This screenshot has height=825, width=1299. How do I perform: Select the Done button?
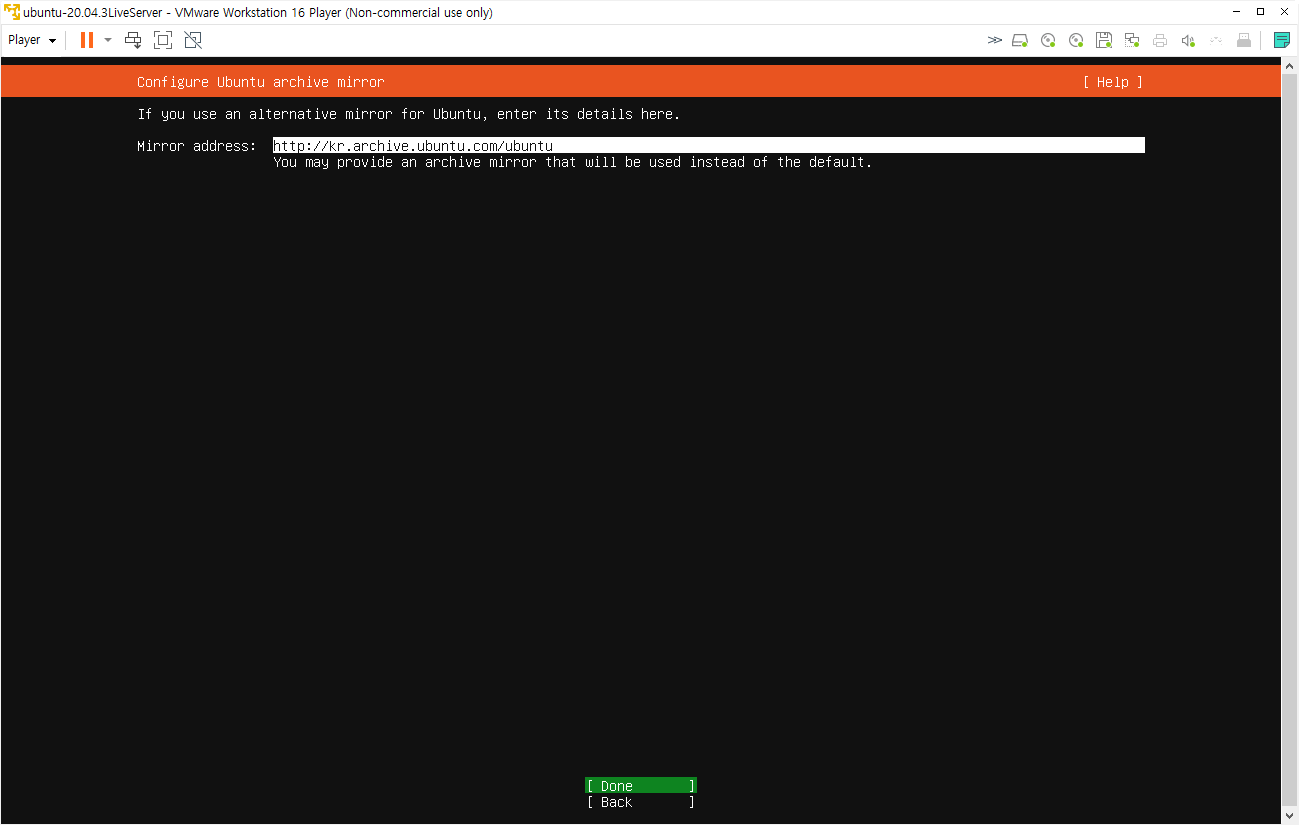pyautogui.click(x=641, y=786)
